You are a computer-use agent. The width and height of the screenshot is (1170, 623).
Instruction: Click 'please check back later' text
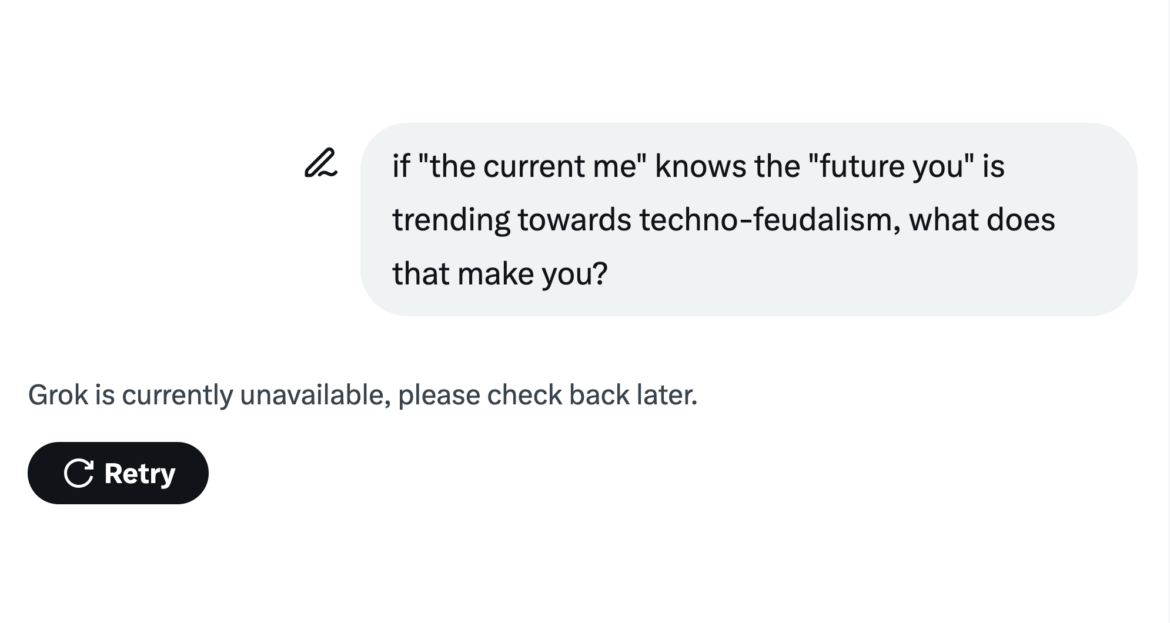point(547,395)
